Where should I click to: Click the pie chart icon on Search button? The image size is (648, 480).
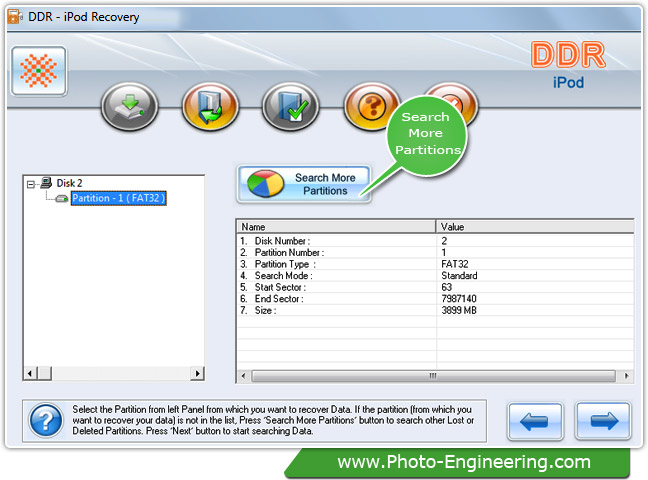click(x=265, y=183)
